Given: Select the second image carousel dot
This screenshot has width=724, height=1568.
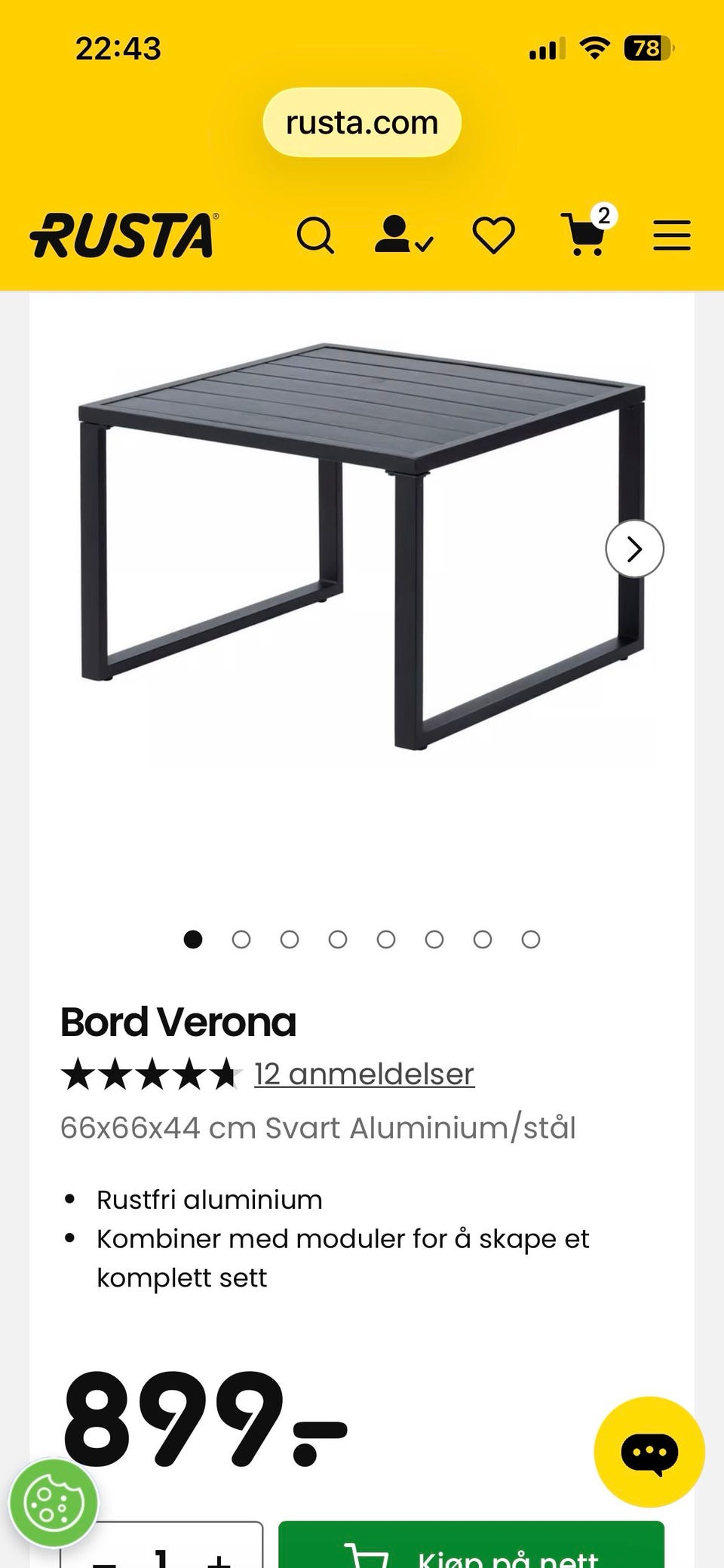Looking at the screenshot, I should pos(241,939).
